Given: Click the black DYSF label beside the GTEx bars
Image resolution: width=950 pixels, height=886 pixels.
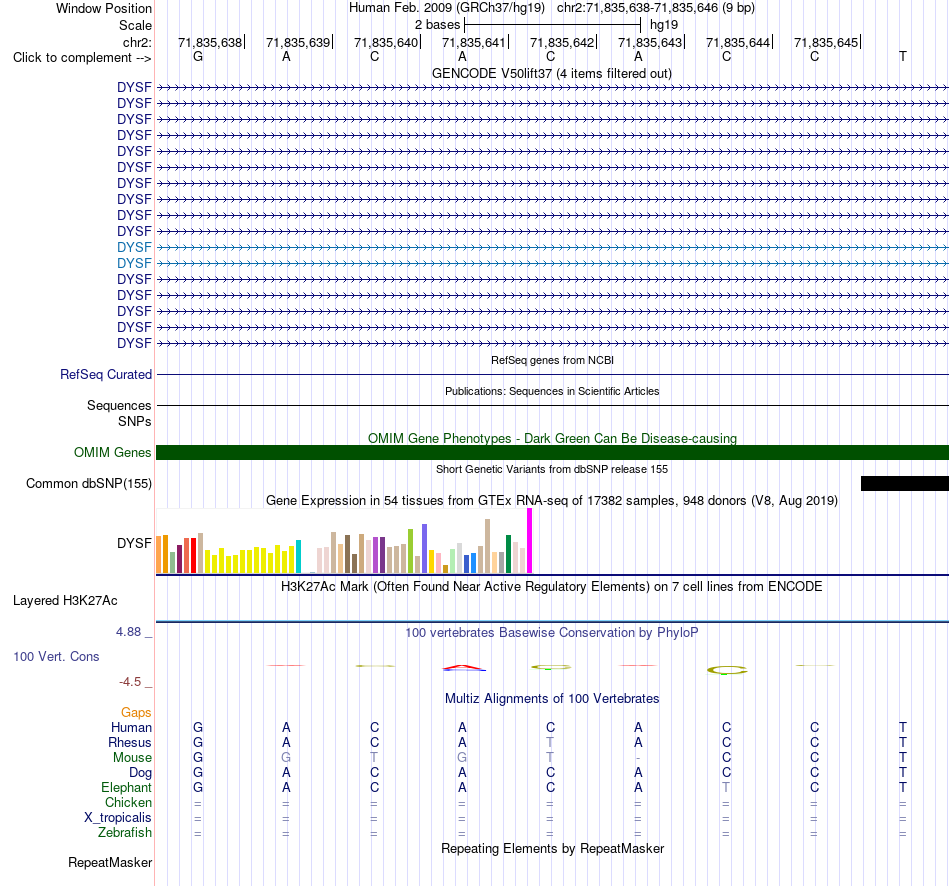Looking at the screenshot, I should pyautogui.click(x=134, y=543).
